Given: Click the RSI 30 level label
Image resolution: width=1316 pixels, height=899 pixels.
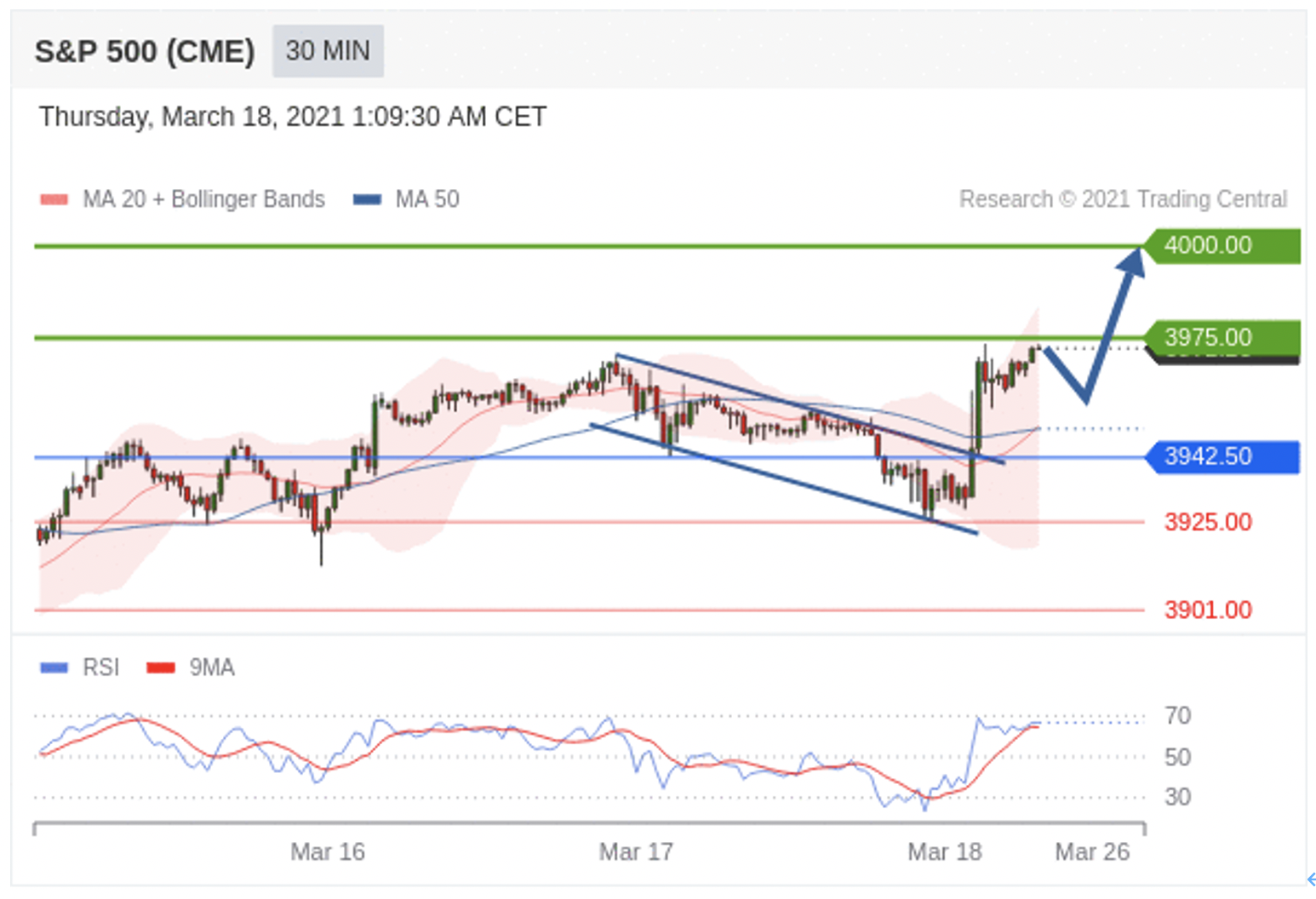Looking at the screenshot, I should (x=1177, y=797).
